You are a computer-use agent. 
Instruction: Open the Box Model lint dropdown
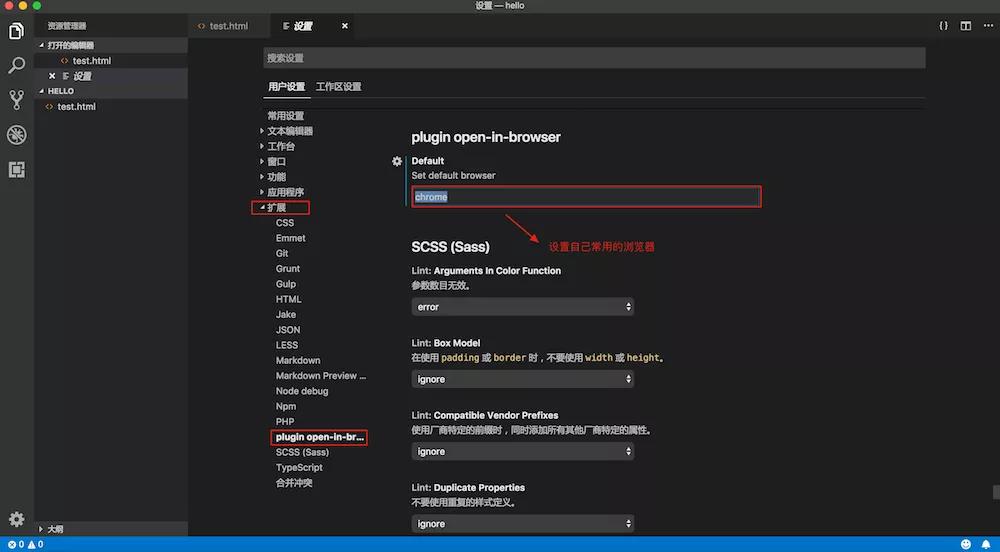(522, 379)
